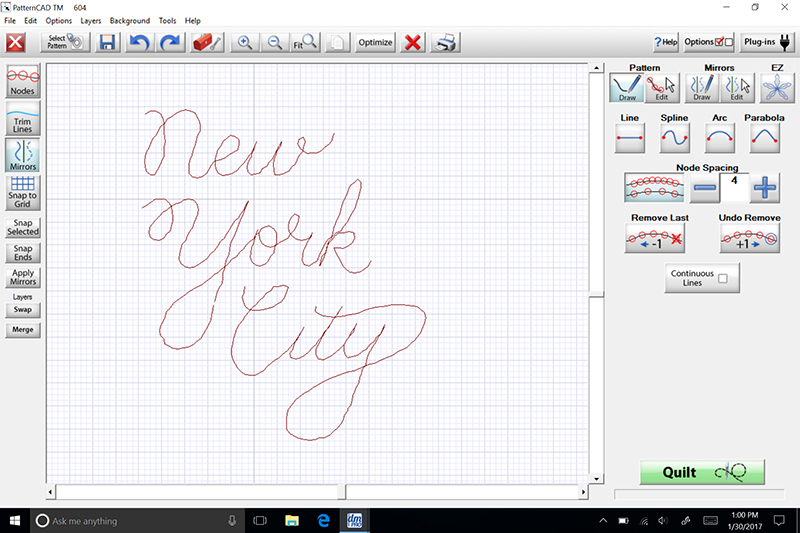Click the Undo arrow in toolbar
Screen dimensions: 800x533
click(x=139, y=43)
